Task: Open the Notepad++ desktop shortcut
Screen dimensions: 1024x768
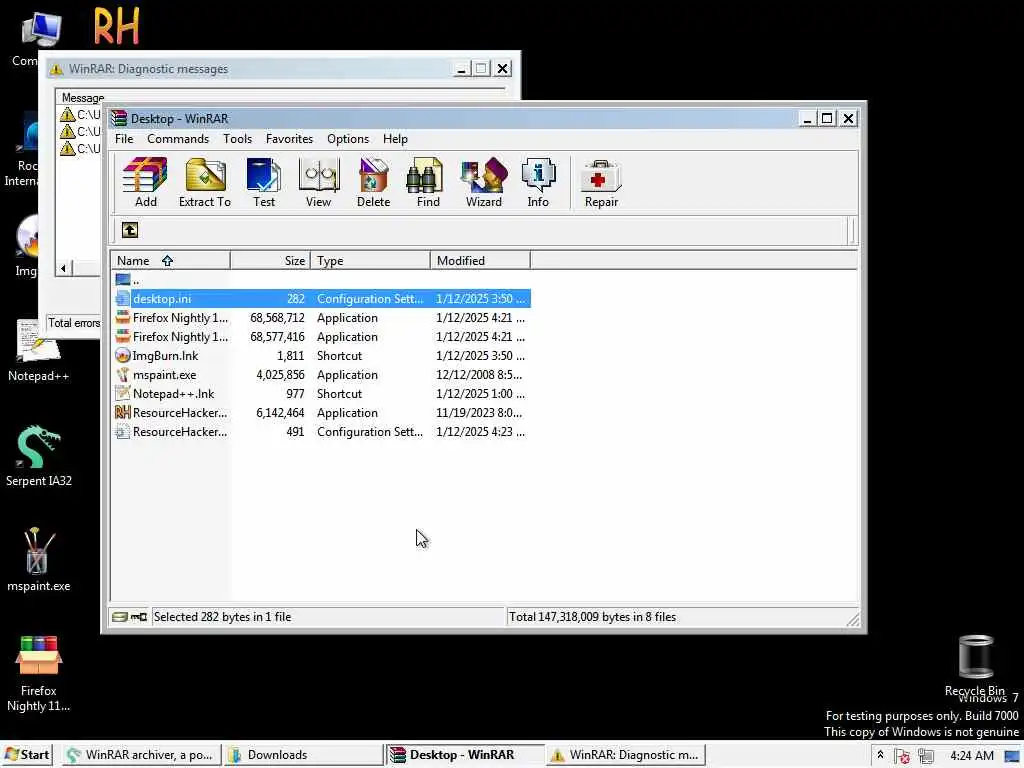Action: pos(39,351)
